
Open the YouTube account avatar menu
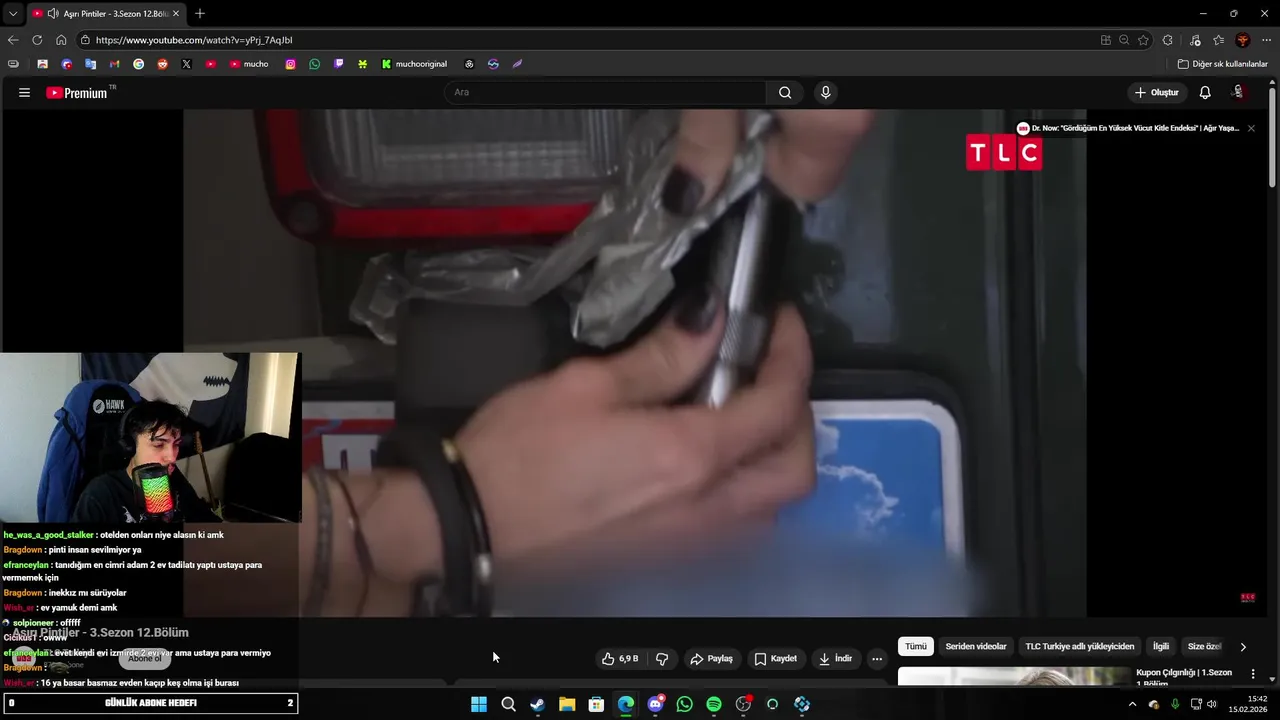tap(1238, 92)
